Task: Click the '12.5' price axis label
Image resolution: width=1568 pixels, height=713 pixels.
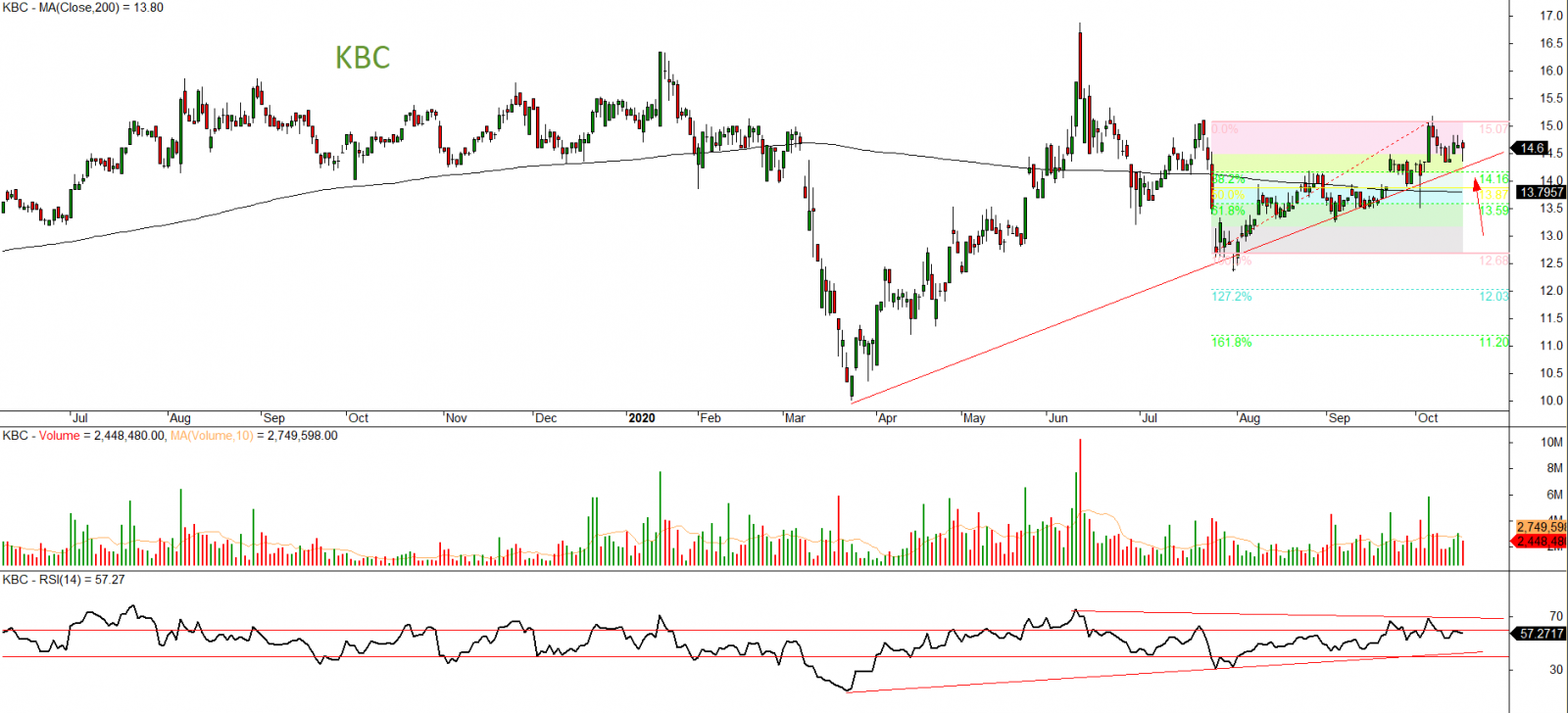Action: [1551, 262]
